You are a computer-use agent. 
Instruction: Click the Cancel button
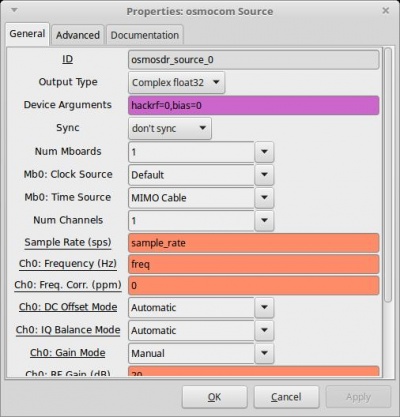286,397
